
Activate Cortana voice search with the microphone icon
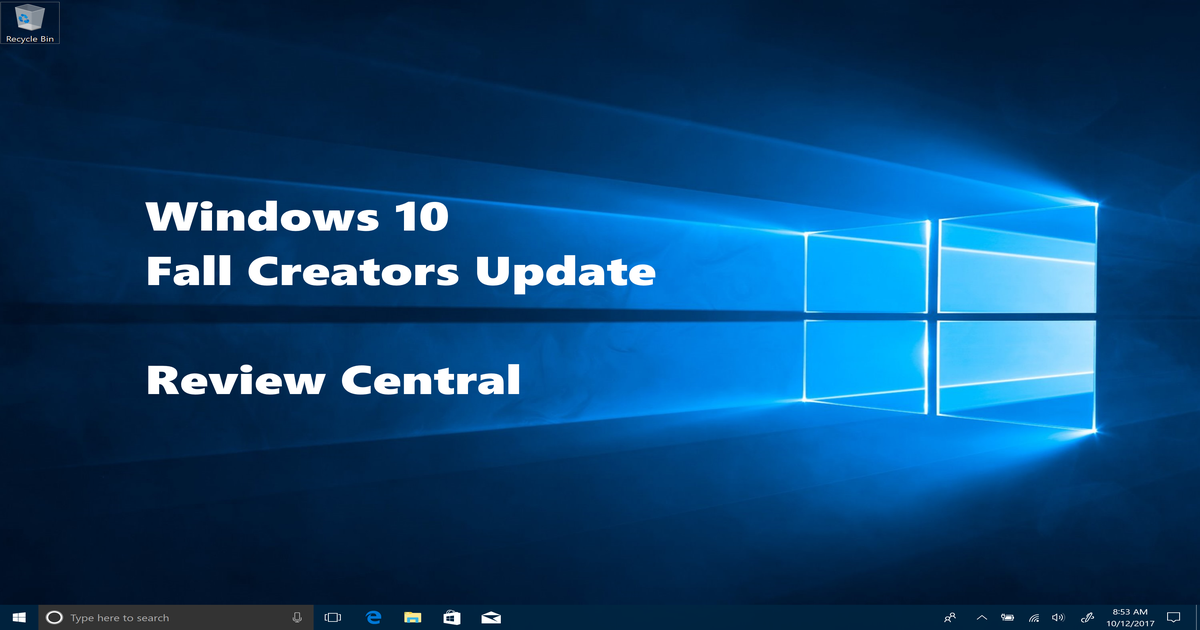298,617
